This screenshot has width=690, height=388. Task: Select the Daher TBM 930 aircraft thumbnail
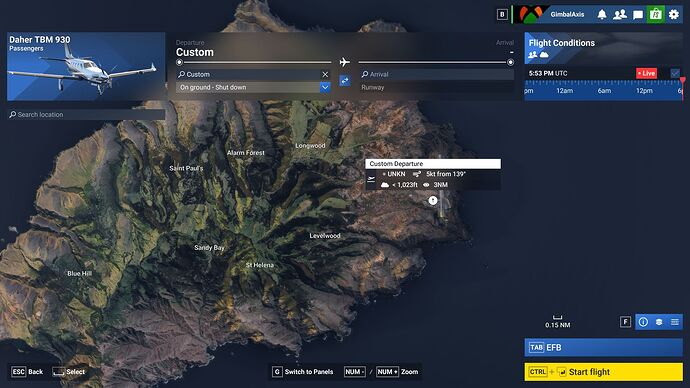click(x=86, y=66)
